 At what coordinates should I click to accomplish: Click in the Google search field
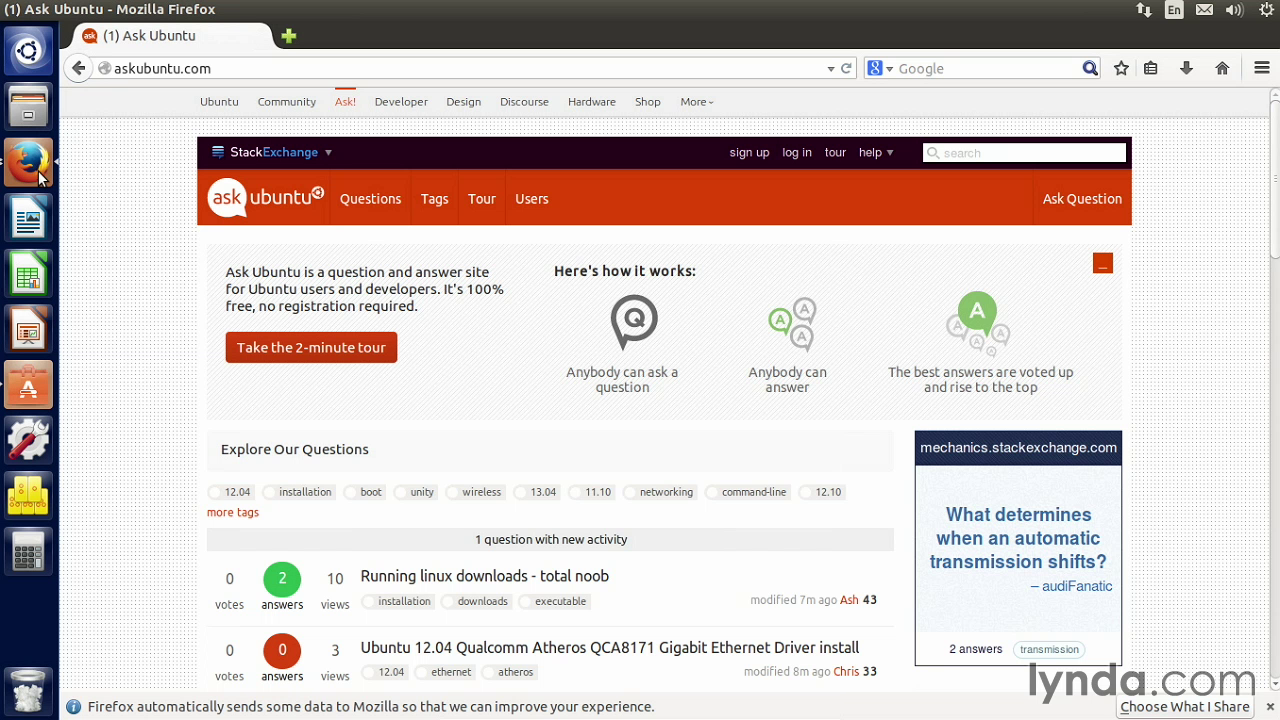985,68
